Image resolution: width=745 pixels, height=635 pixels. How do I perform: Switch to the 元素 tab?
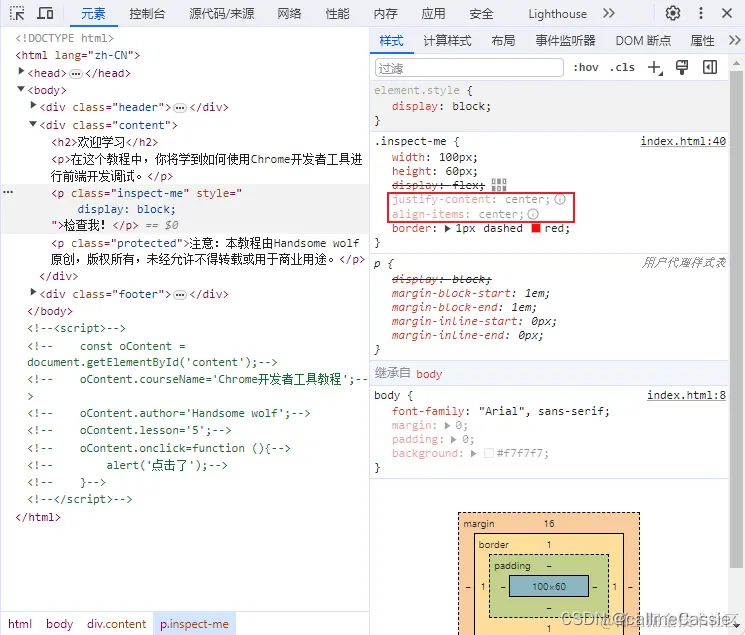(x=93, y=14)
